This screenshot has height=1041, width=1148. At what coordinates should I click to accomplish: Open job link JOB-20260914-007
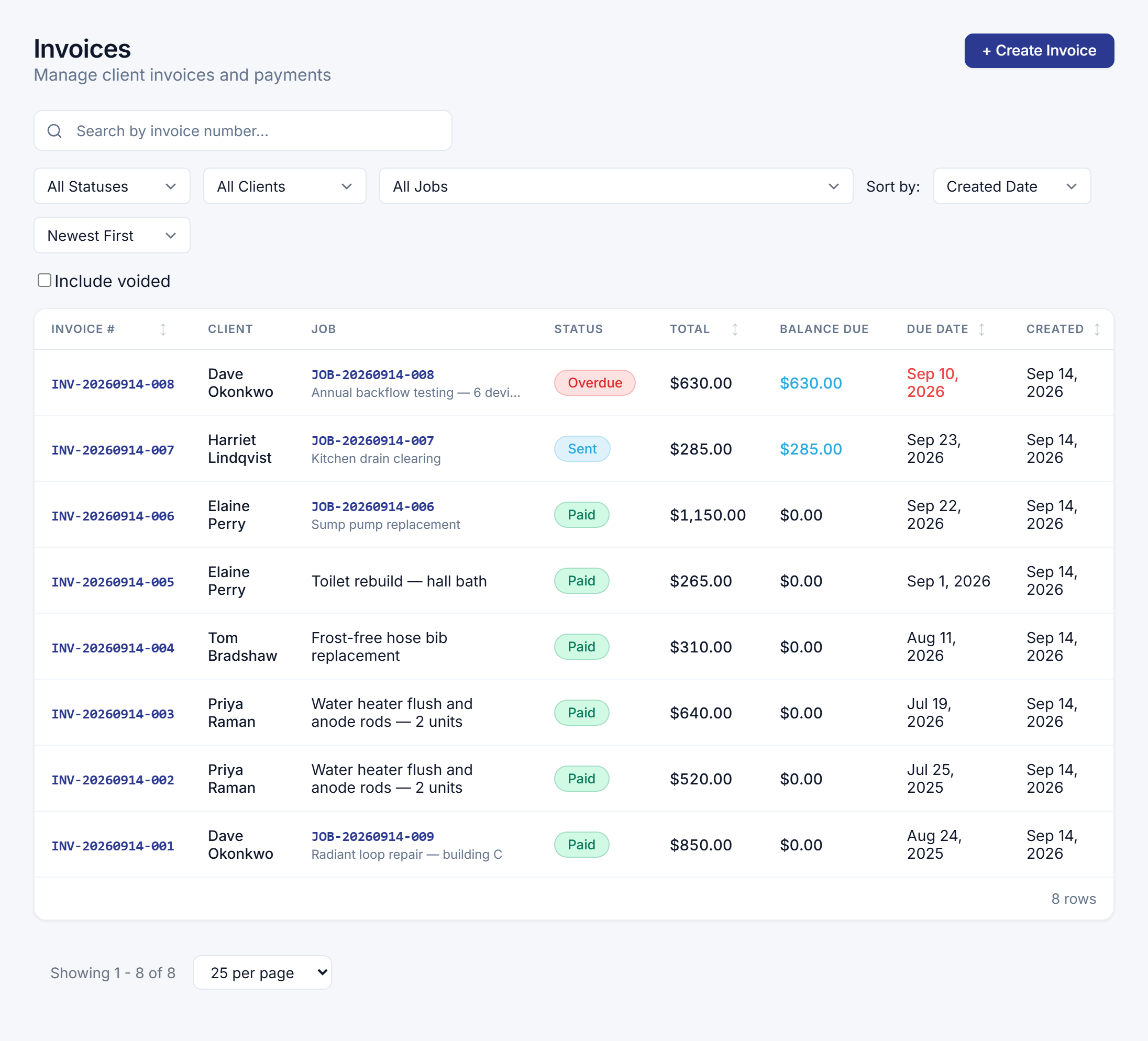point(372,440)
